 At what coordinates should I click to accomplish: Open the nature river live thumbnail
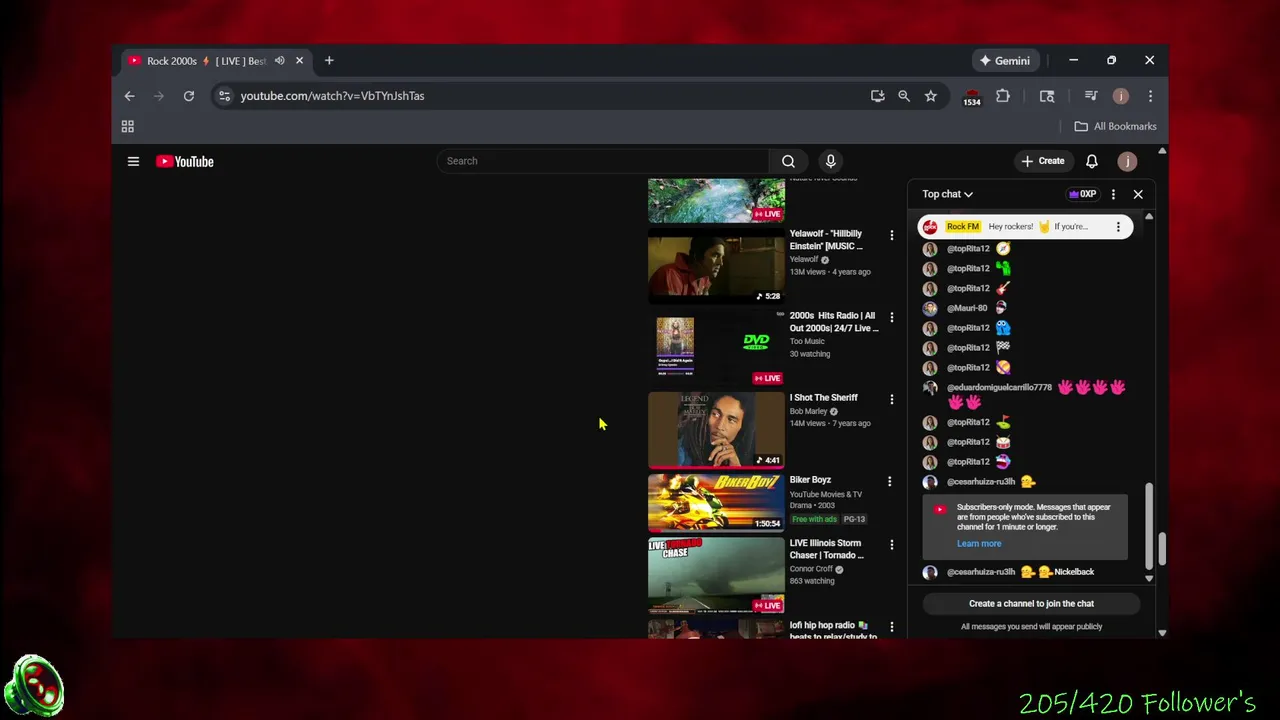(716, 200)
